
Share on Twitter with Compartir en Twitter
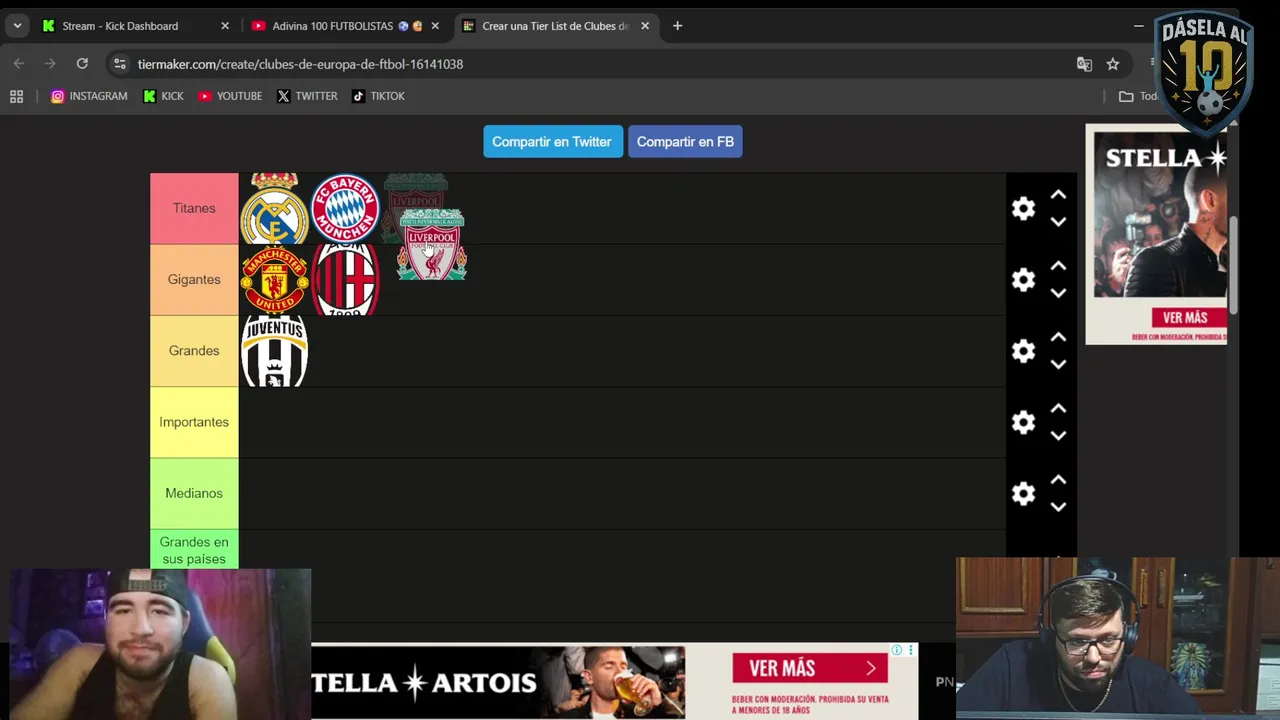552,142
